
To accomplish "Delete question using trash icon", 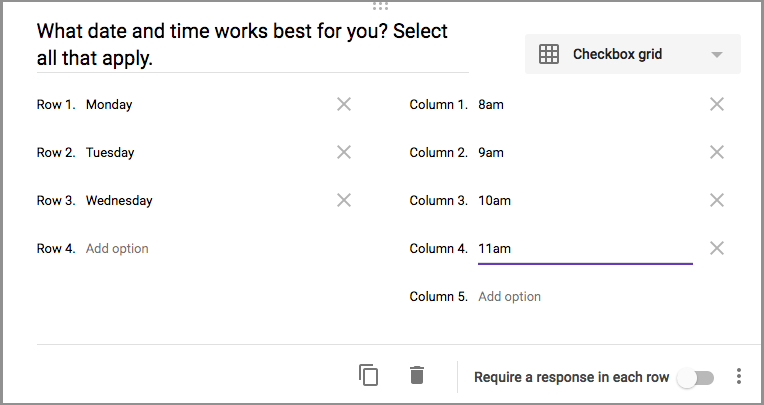I will pos(417,376).
